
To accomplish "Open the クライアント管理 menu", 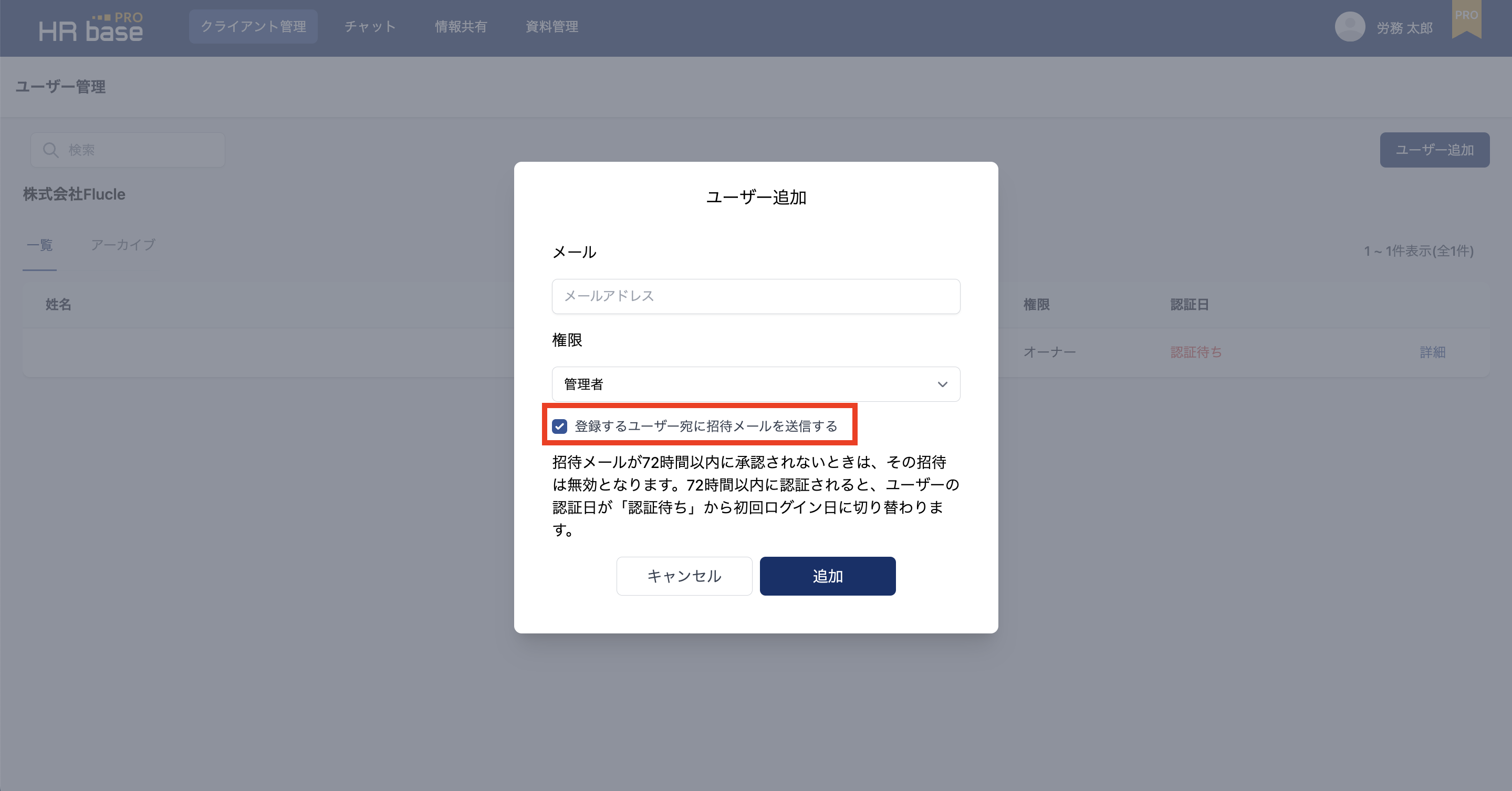I will click(253, 26).
